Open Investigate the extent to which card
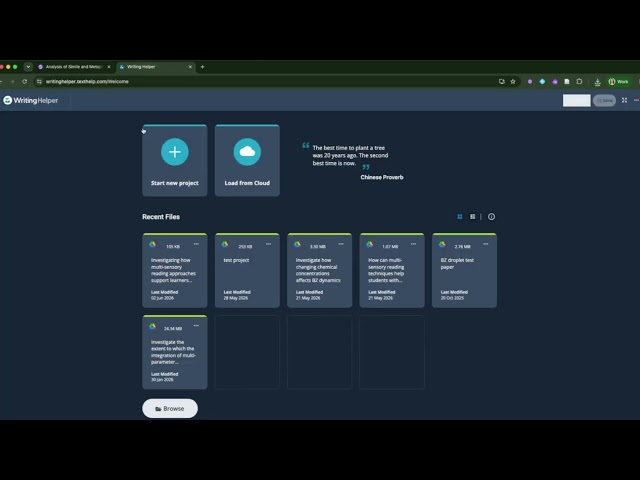Viewport: 640px width, 480px height. point(175,352)
